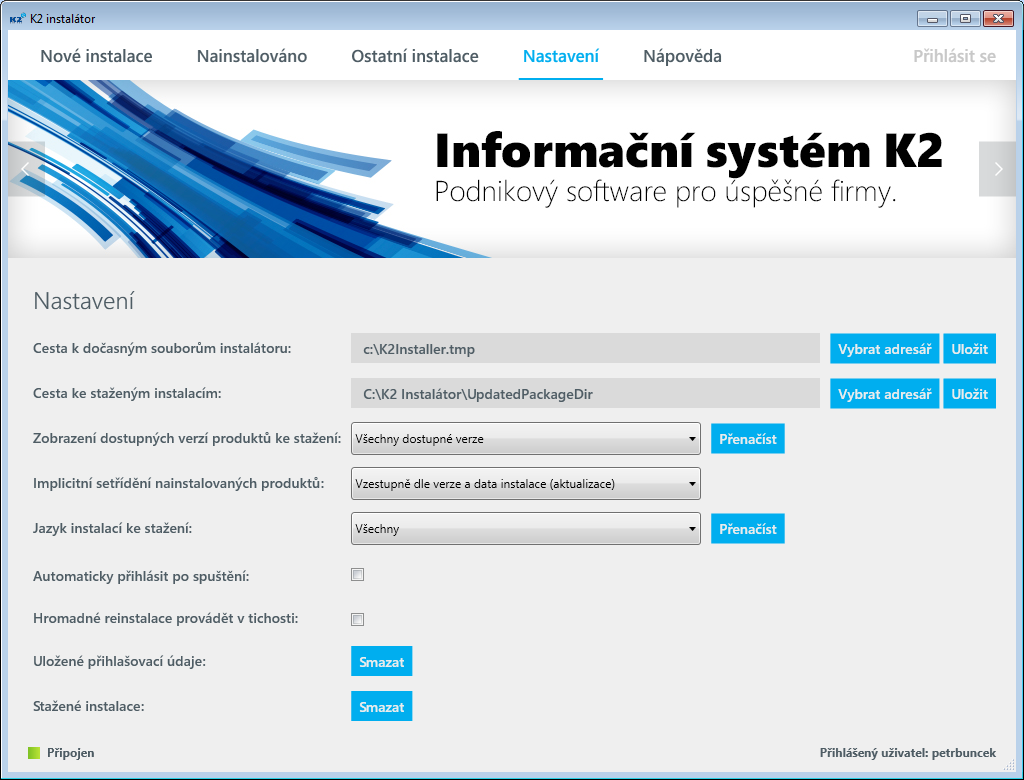Choose directory for temporary installer files

click(884, 349)
